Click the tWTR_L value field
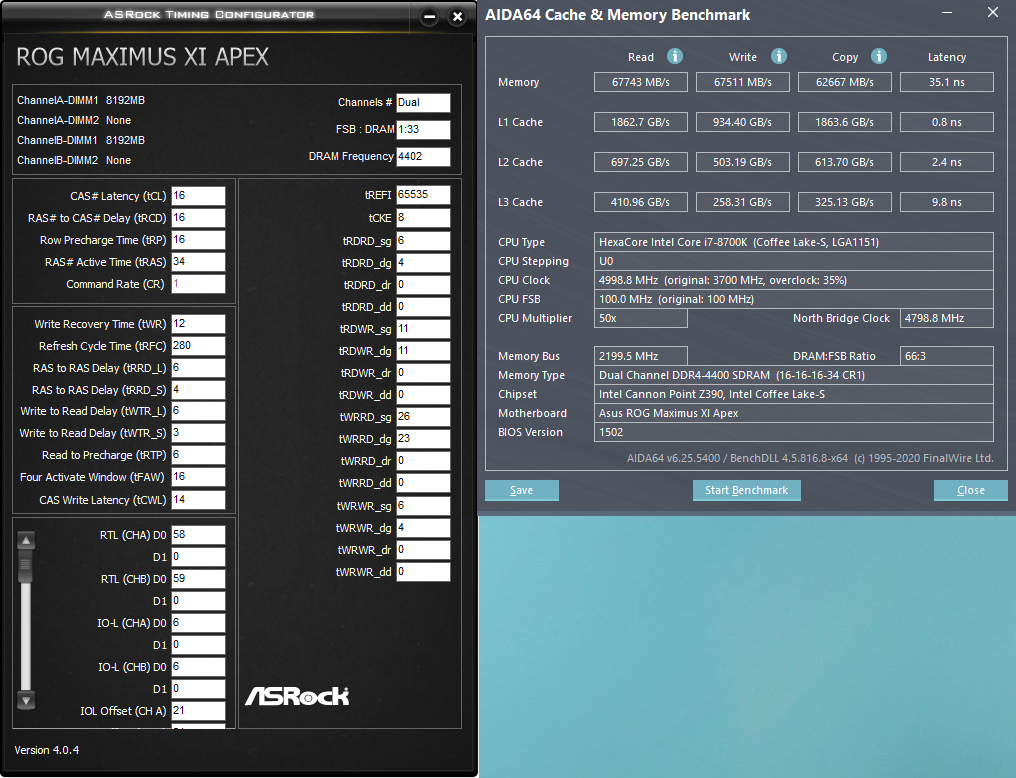The height and width of the screenshot is (778, 1016). [x=198, y=411]
